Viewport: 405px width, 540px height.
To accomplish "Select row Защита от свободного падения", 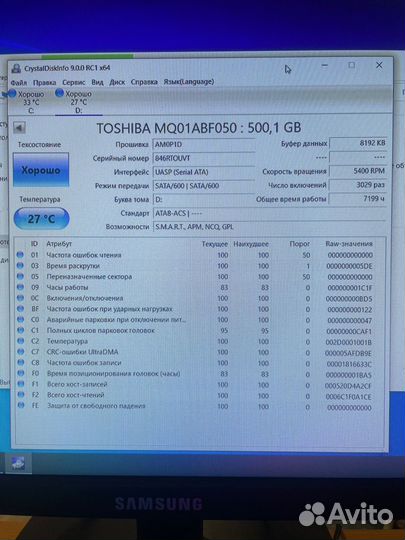I will (199, 406).
